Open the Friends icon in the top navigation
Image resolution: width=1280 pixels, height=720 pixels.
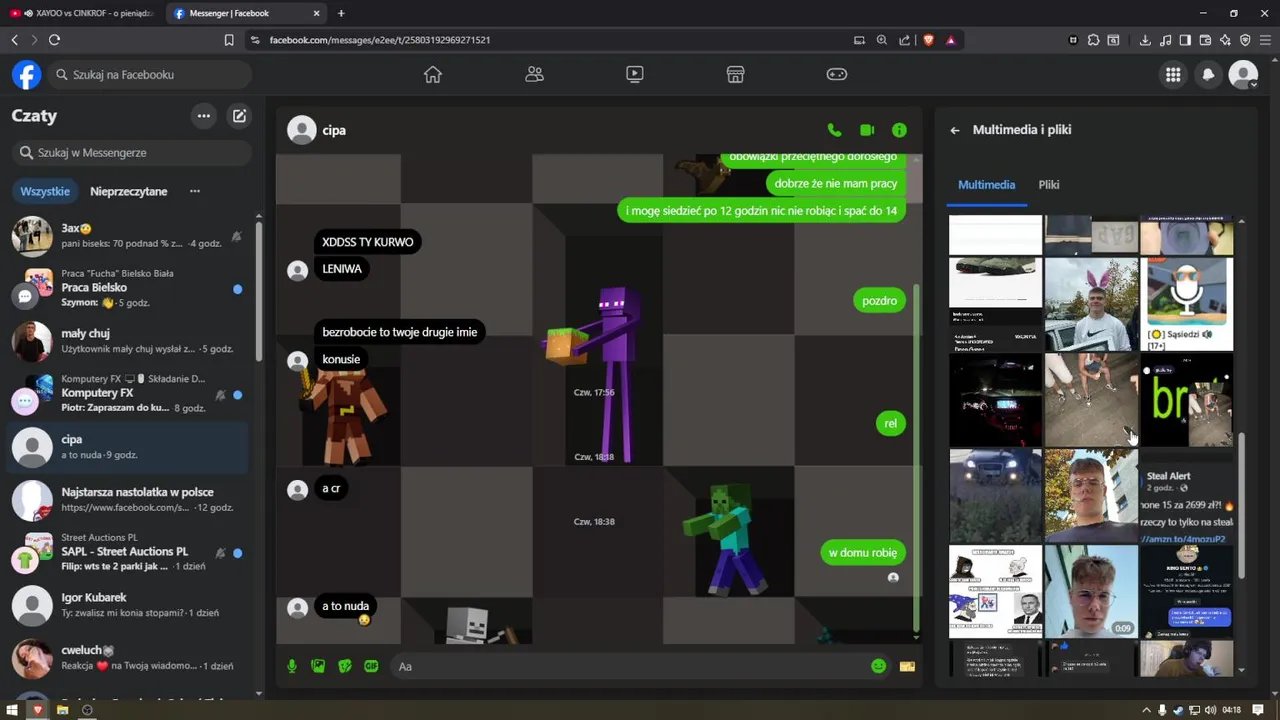coord(534,74)
